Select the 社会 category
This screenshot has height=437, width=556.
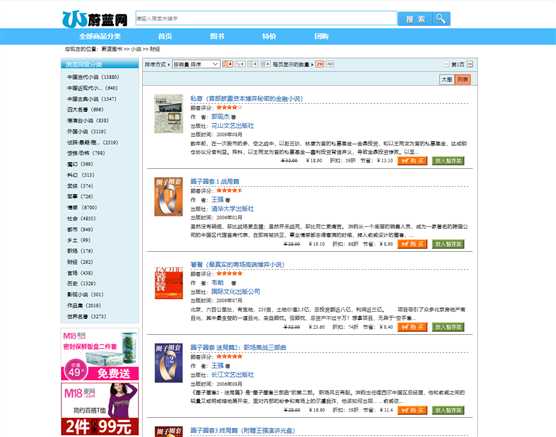(x=82, y=218)
